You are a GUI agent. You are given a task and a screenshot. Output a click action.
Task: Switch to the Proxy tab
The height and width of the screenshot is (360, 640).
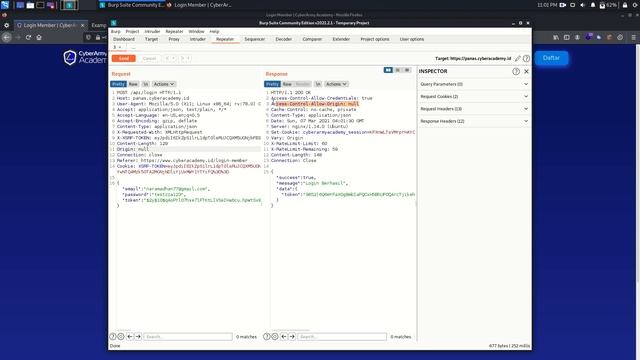(x=174, y=39)
